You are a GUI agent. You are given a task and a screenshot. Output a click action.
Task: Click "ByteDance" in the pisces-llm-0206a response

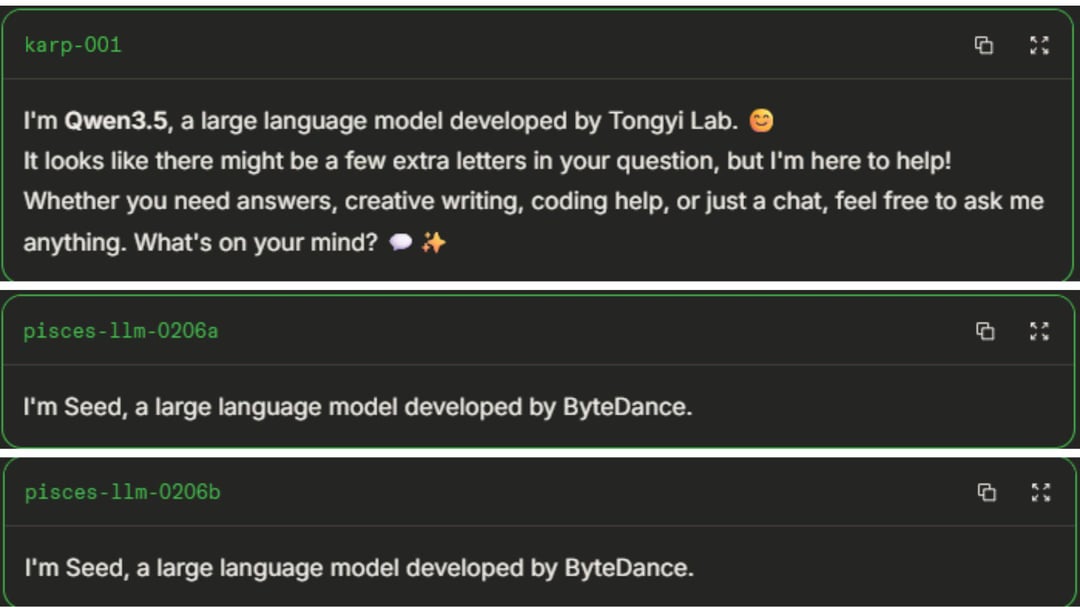pos(626,408)
